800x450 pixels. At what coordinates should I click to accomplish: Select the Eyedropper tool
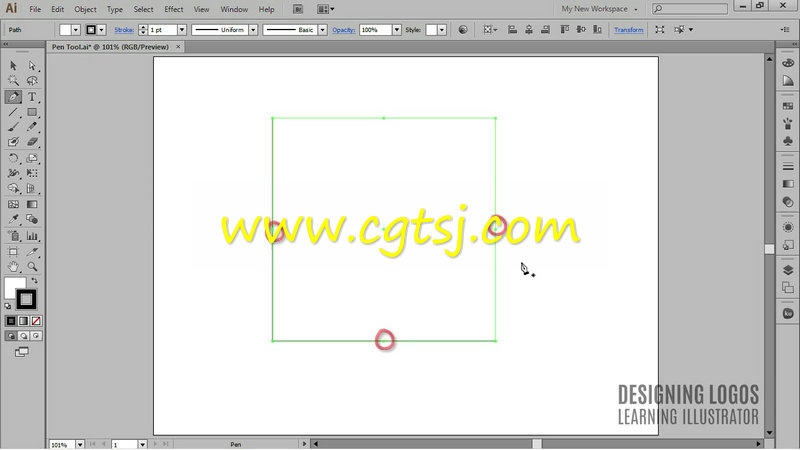(x=13, y=219)
